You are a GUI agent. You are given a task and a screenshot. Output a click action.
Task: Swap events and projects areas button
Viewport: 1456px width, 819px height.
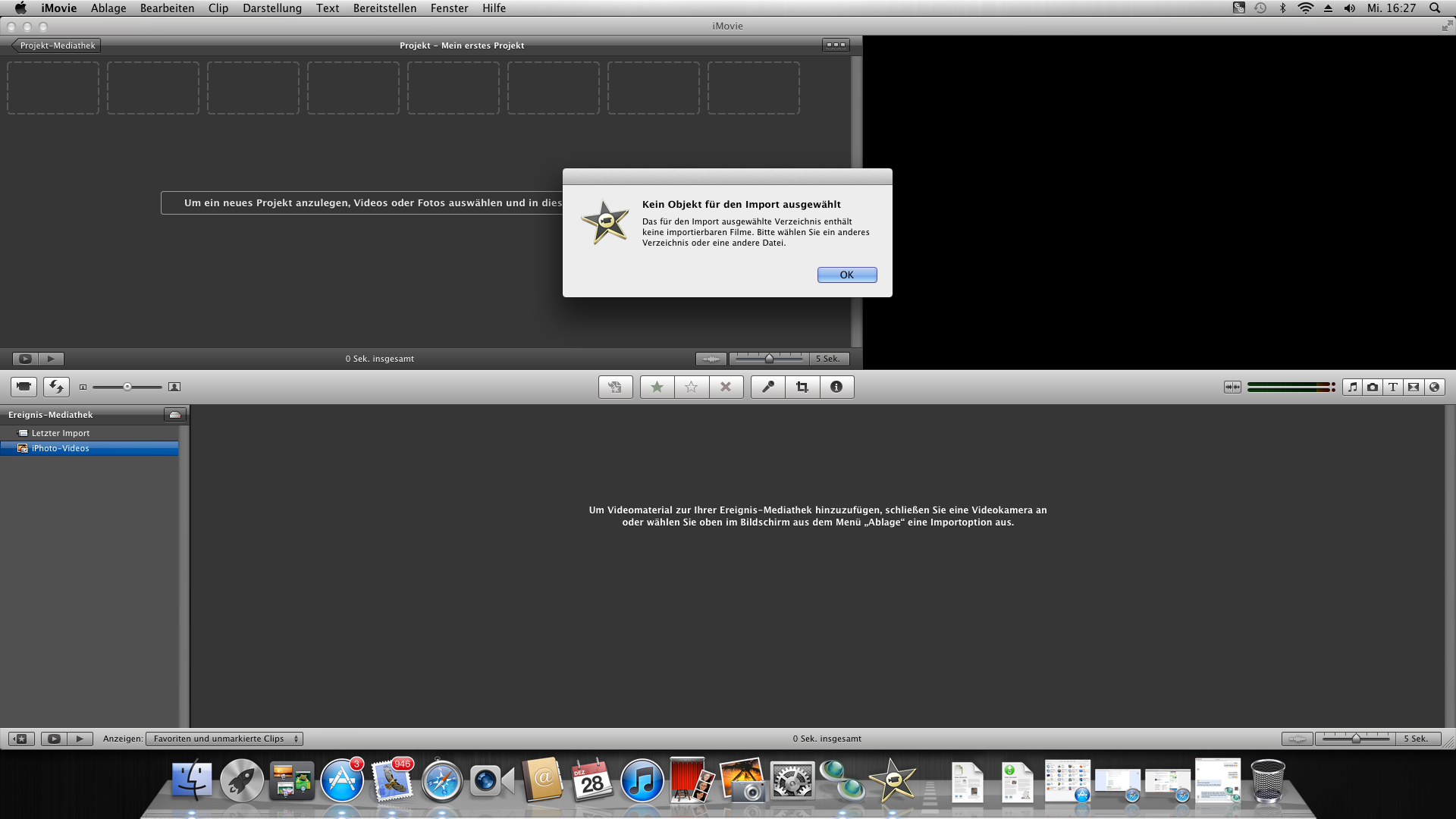56,387
